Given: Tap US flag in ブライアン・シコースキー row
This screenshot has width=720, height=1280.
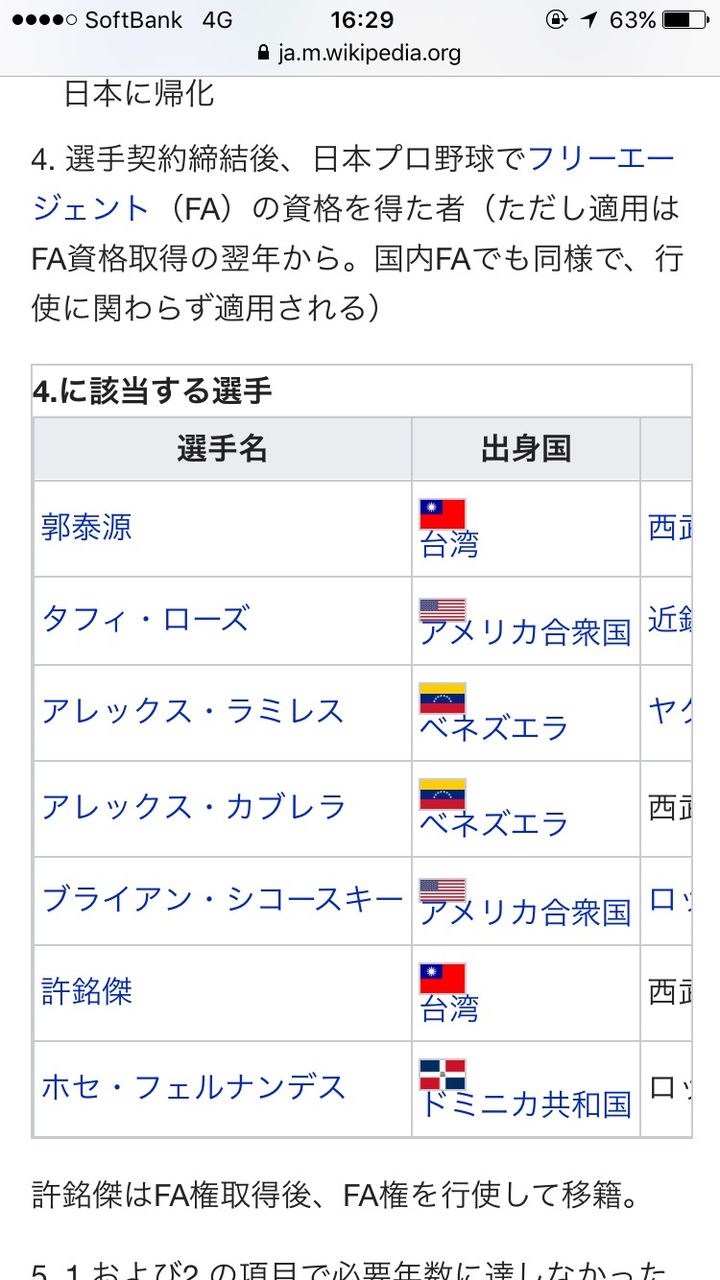Looking at the screenshot, I should [x=442, y=889].
